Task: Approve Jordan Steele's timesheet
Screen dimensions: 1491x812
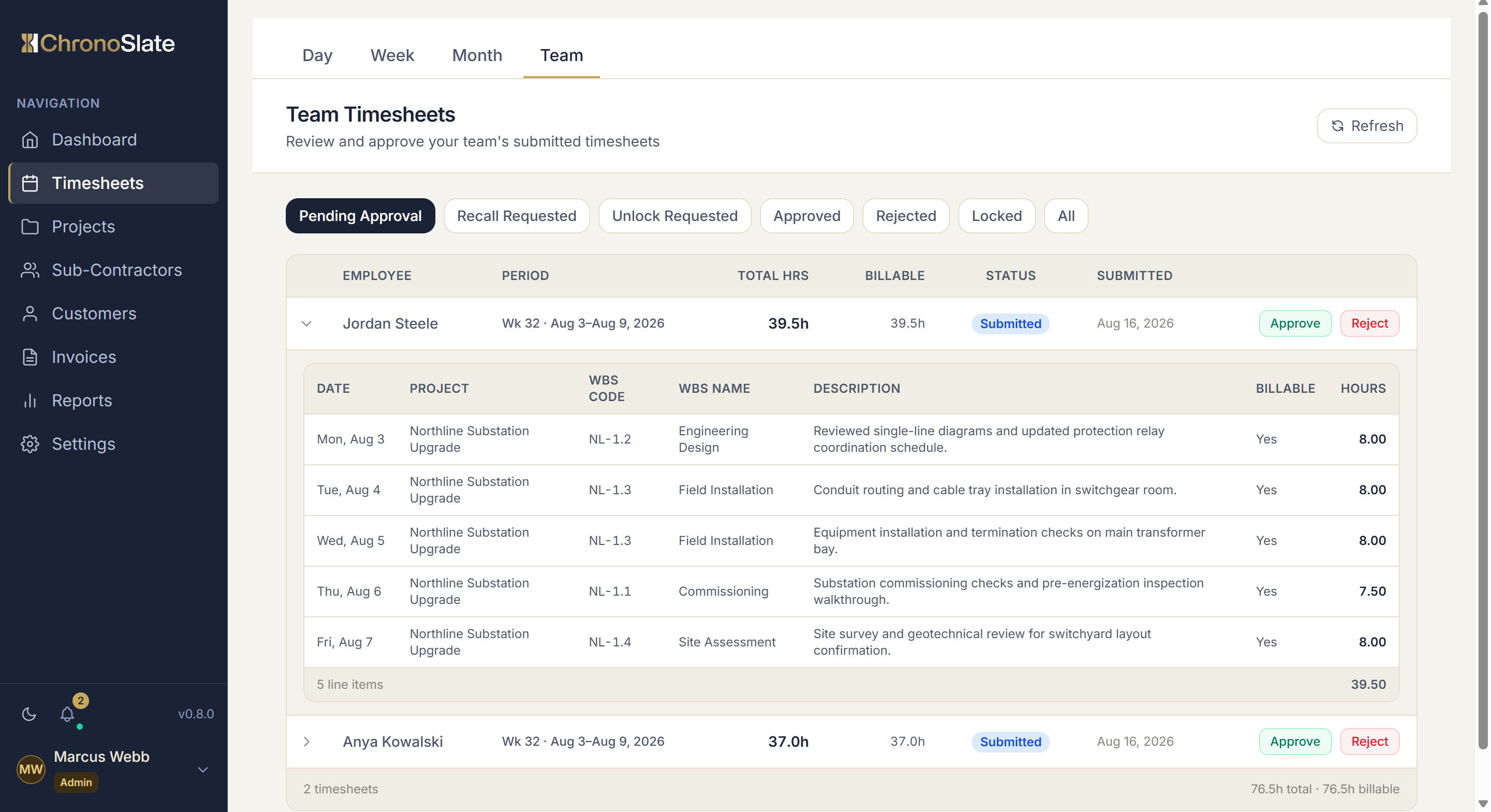Action: (1295, 323)
